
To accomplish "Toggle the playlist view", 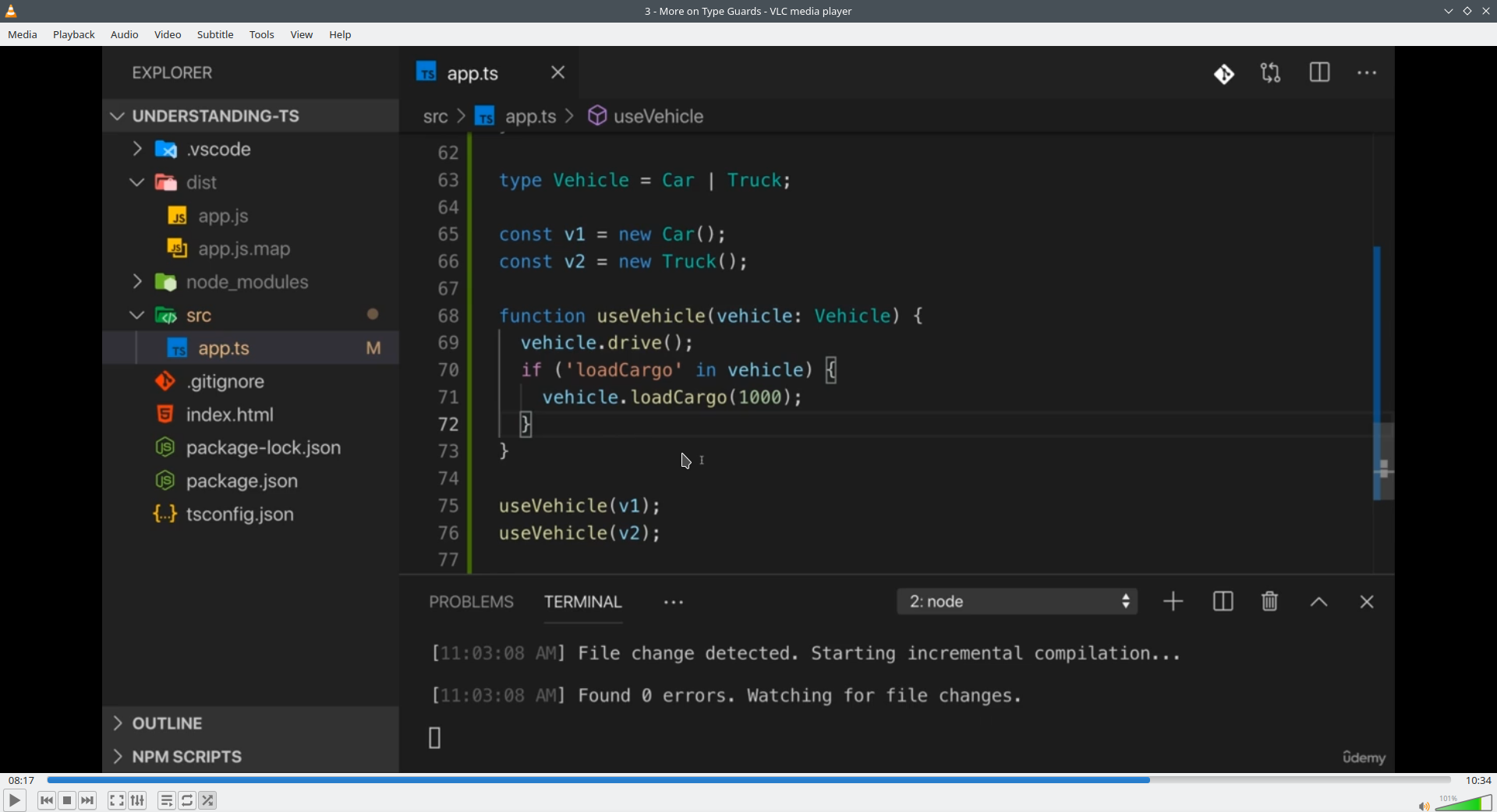I will tap(167, 800).
